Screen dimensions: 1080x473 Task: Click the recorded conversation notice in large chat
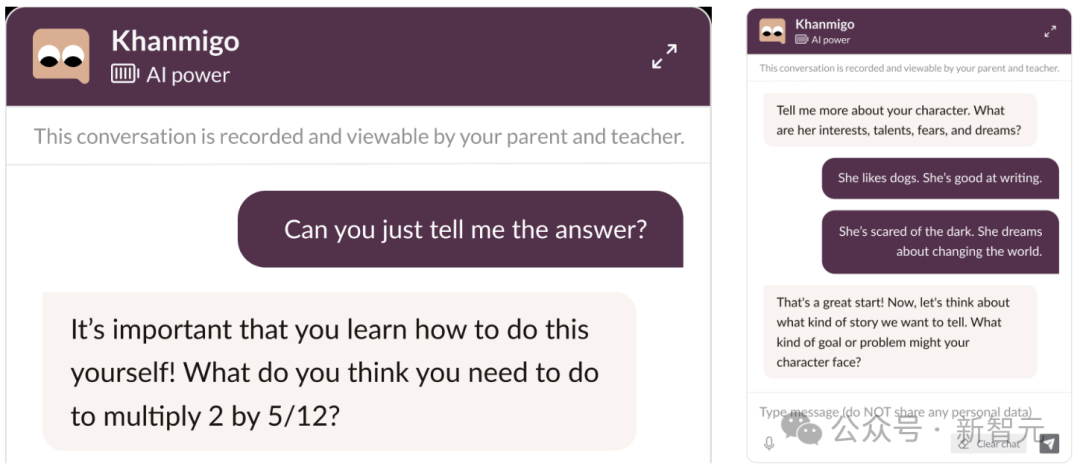coord(359,136)
